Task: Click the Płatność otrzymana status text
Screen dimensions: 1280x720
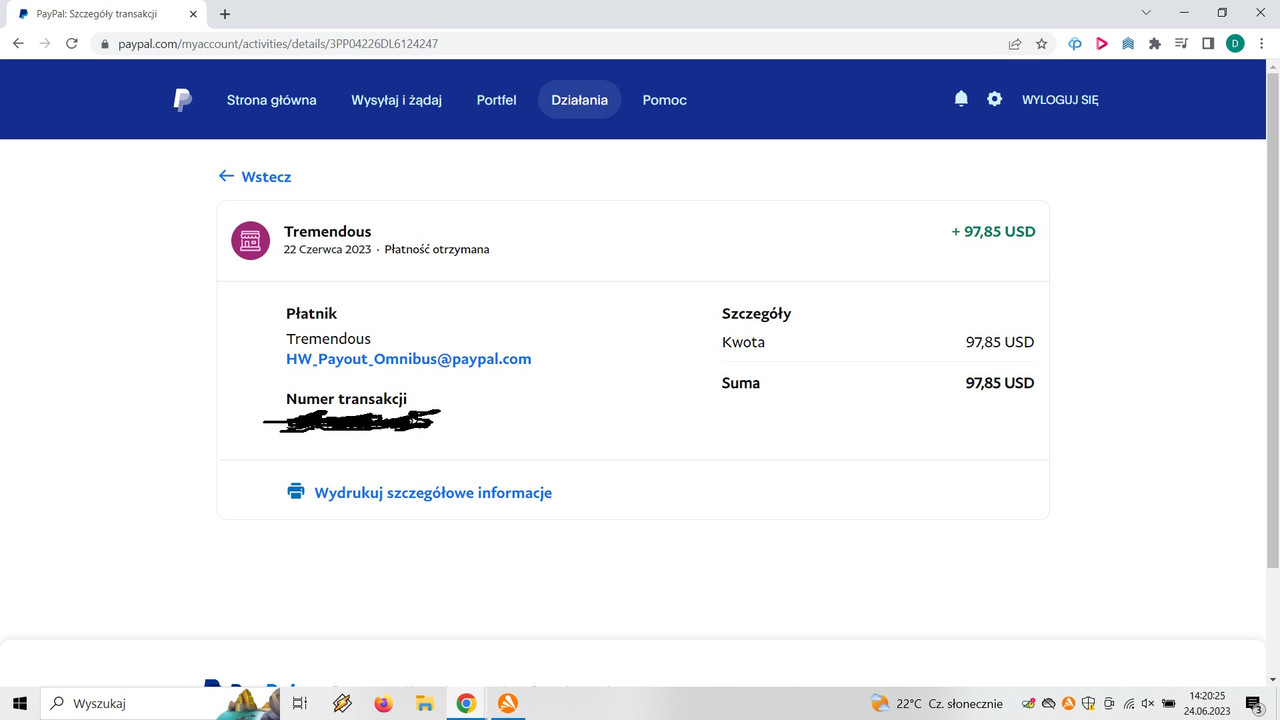Action: [x=437, y=250]
